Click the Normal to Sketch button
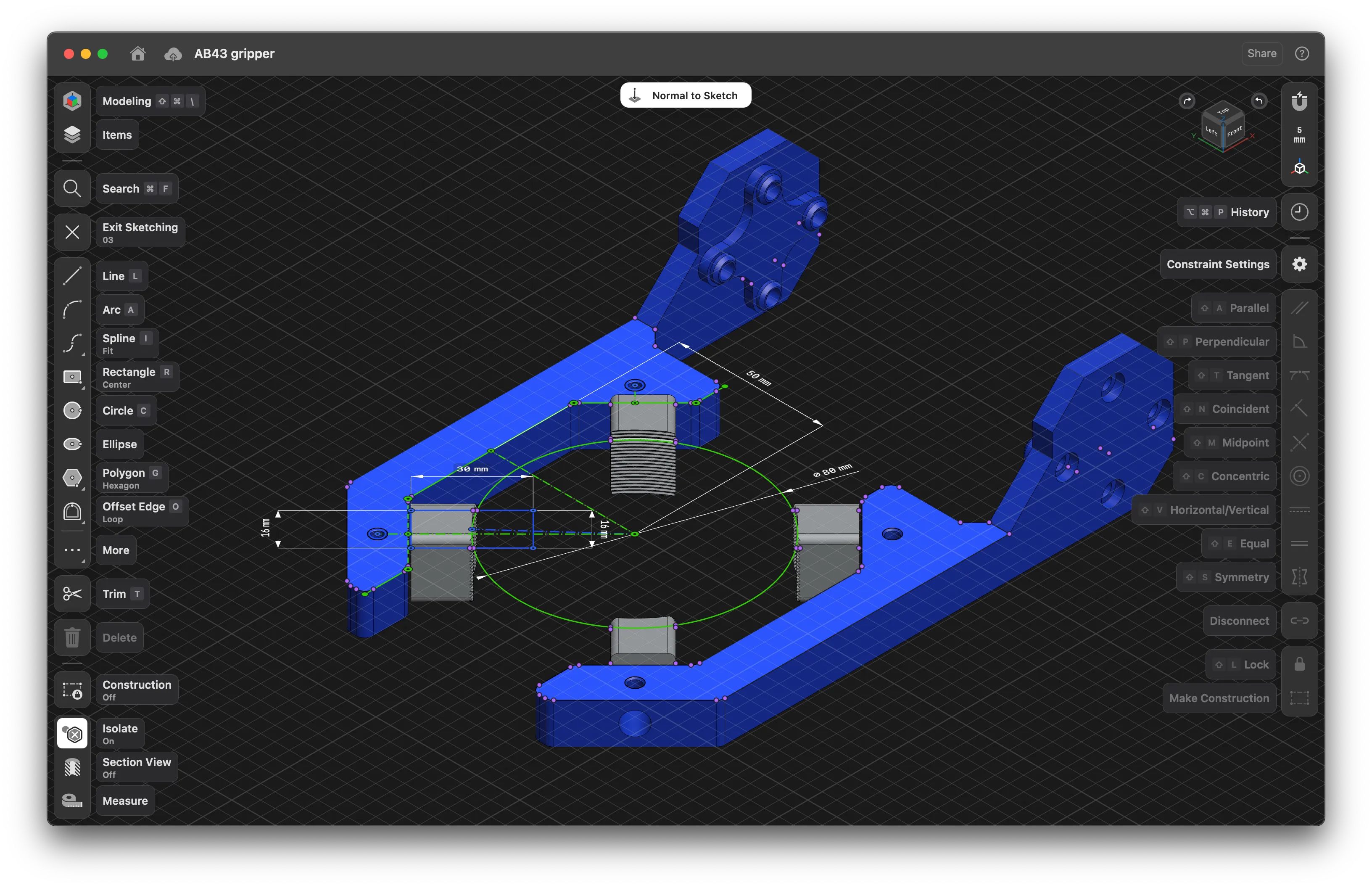This screenshot has height=888, width=1372. click(686, 95)
